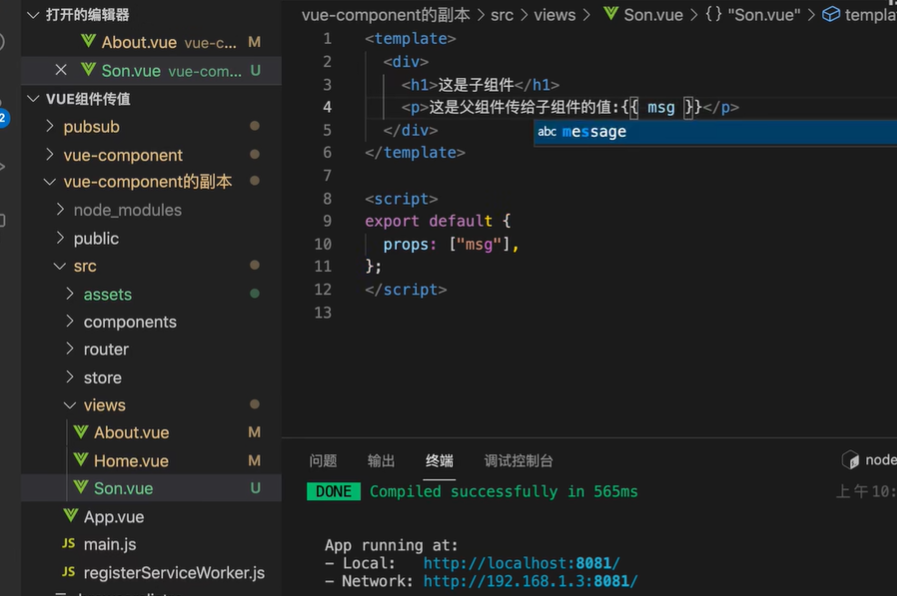
Task: Accept the message autocomplete suggestion
Action: coord(715,132)
